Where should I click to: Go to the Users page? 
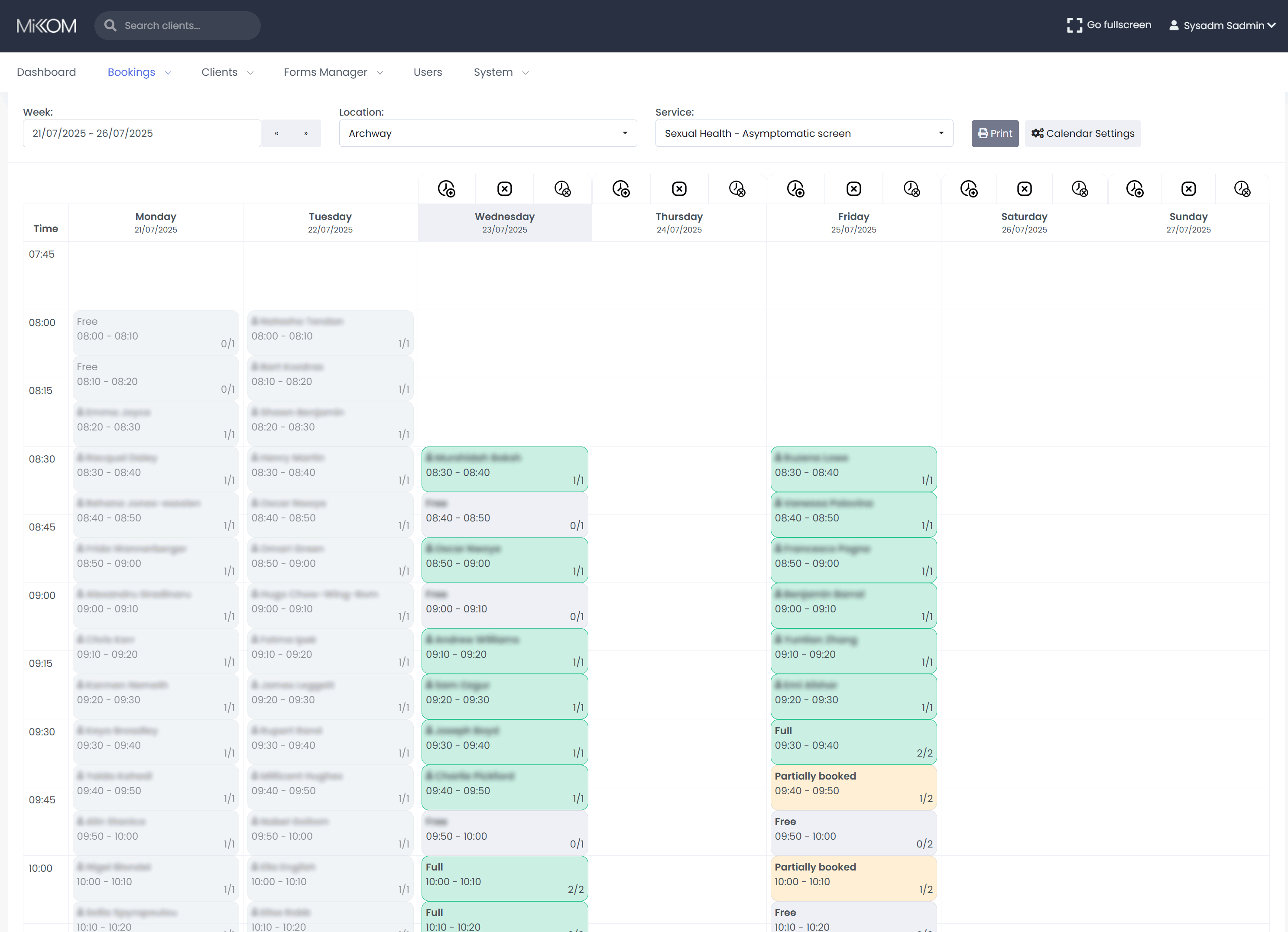pyautogui.click(x=427, y=72)
